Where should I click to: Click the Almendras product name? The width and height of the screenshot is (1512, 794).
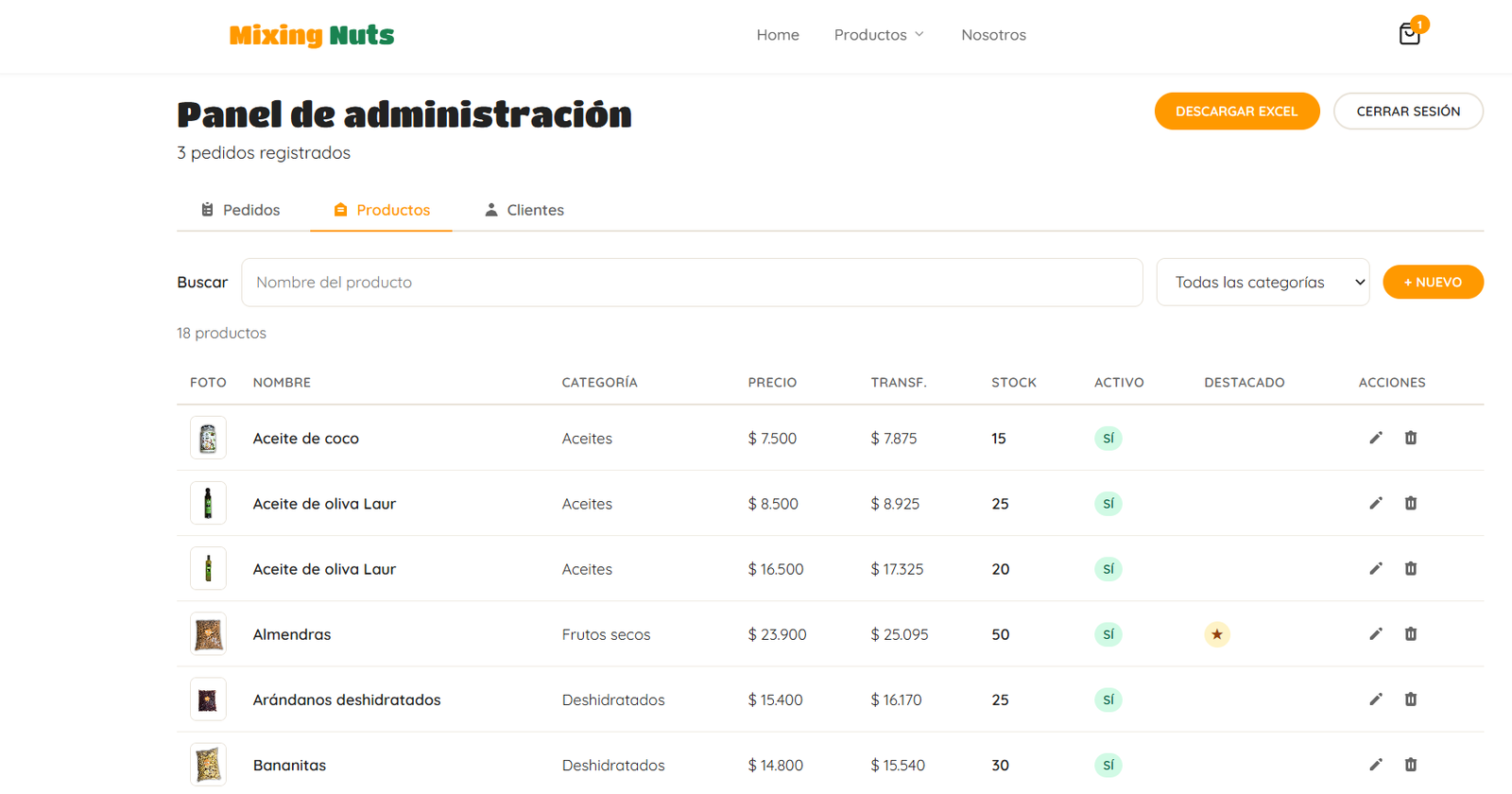click(x=292, y=634)
